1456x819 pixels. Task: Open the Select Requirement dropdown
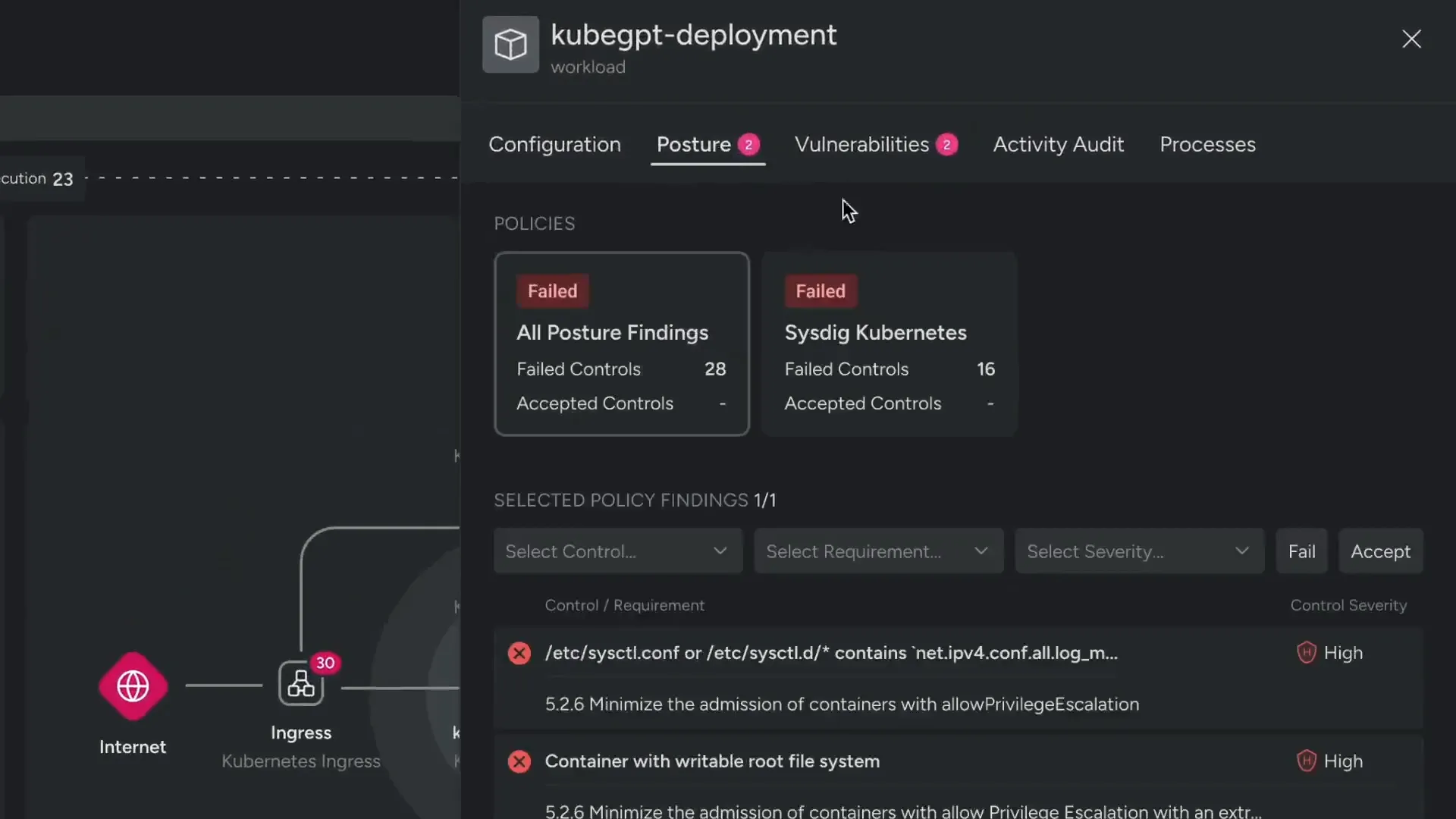878,551
